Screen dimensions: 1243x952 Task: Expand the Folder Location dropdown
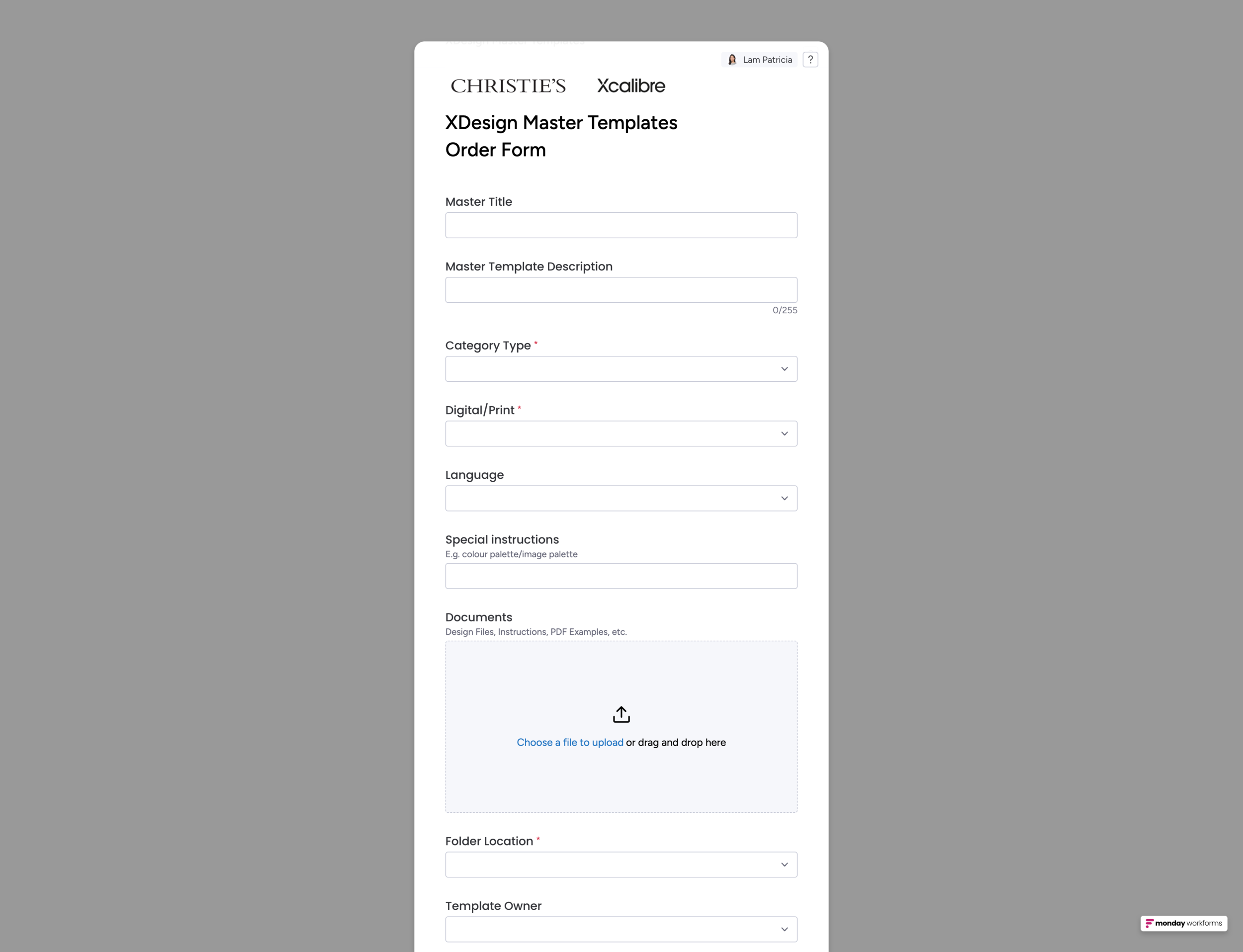621,865
